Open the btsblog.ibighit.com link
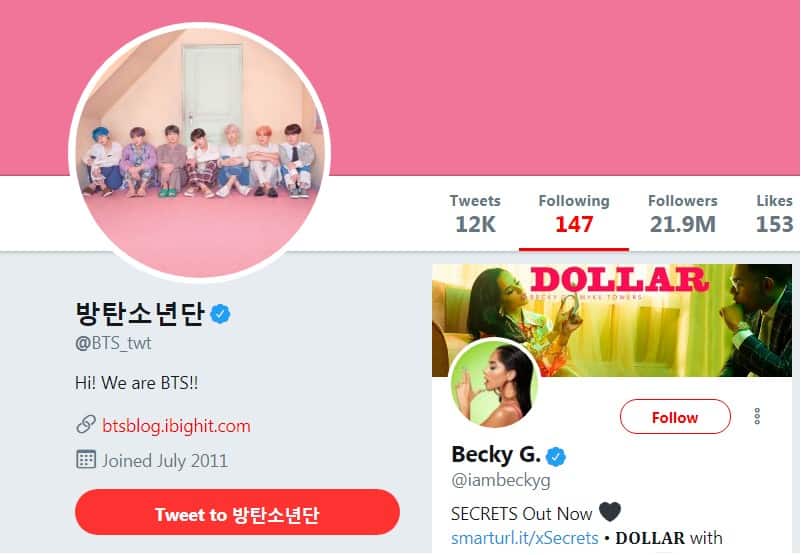Image resolution: width=801 pixels, height=555 pixels. click(x=176, y=426)
